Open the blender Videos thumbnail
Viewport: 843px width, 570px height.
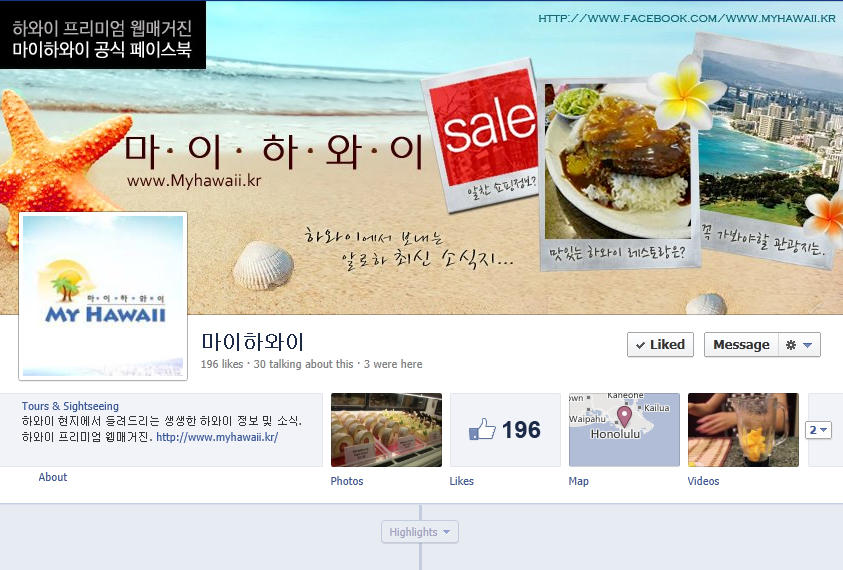(743, 430)
